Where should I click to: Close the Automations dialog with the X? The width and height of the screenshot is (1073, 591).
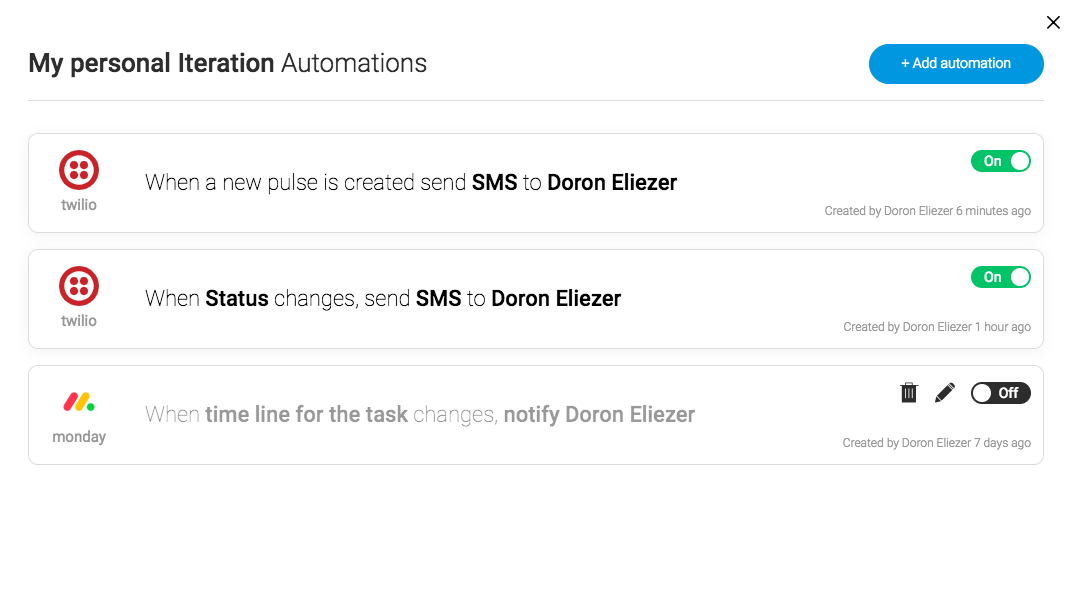pyautogui.click(x=1053, y=23)
